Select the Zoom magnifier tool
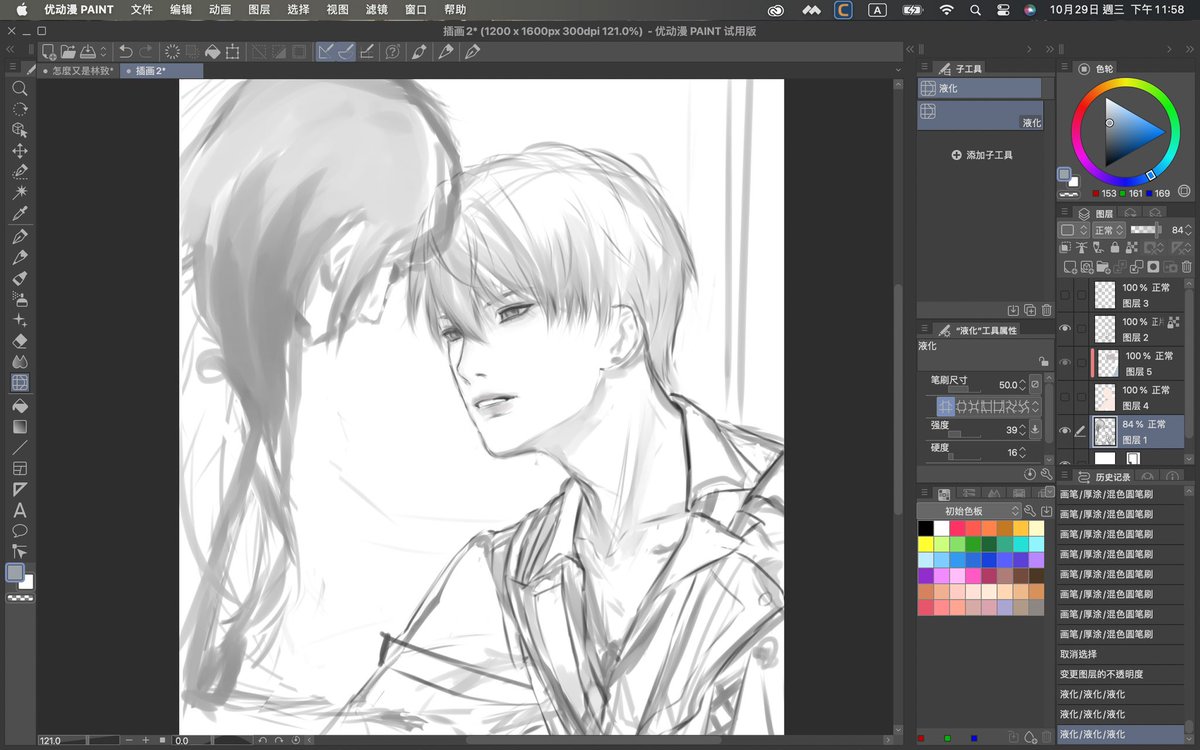This screenshot has height=750, width=1200. click(19, 88)
